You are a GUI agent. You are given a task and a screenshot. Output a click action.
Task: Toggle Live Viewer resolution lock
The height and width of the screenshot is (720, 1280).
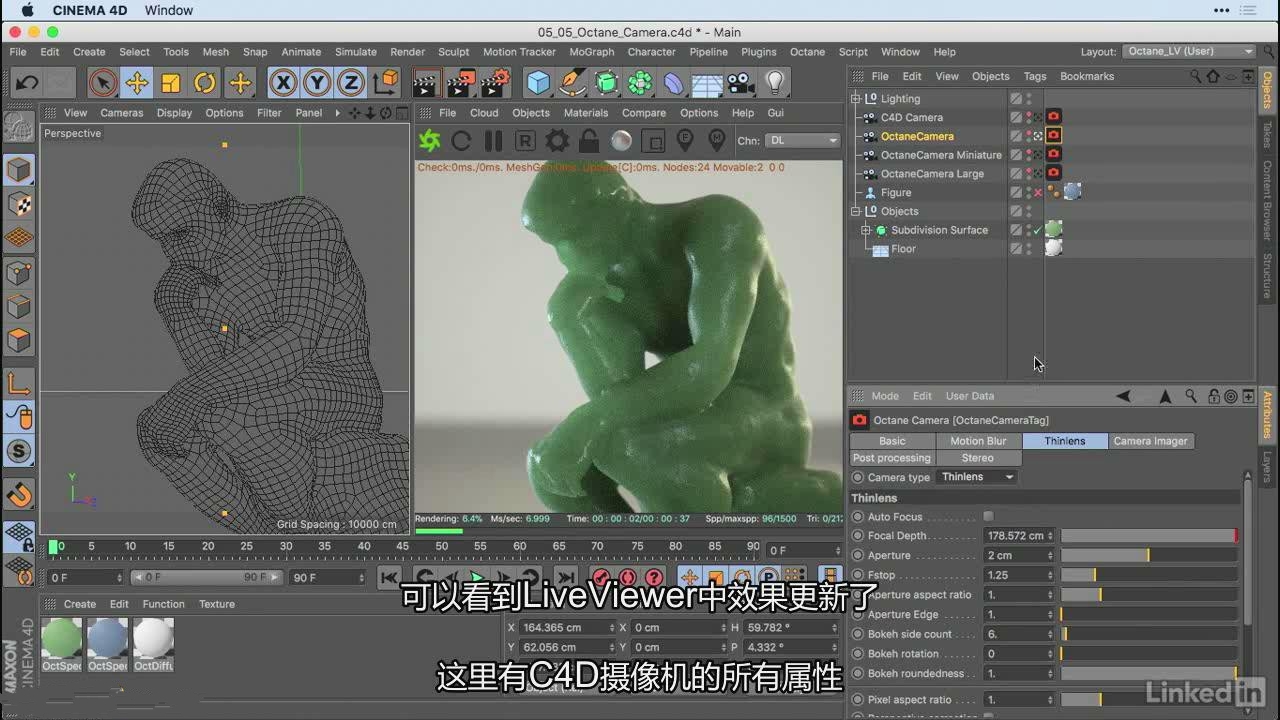coord(589,141)
